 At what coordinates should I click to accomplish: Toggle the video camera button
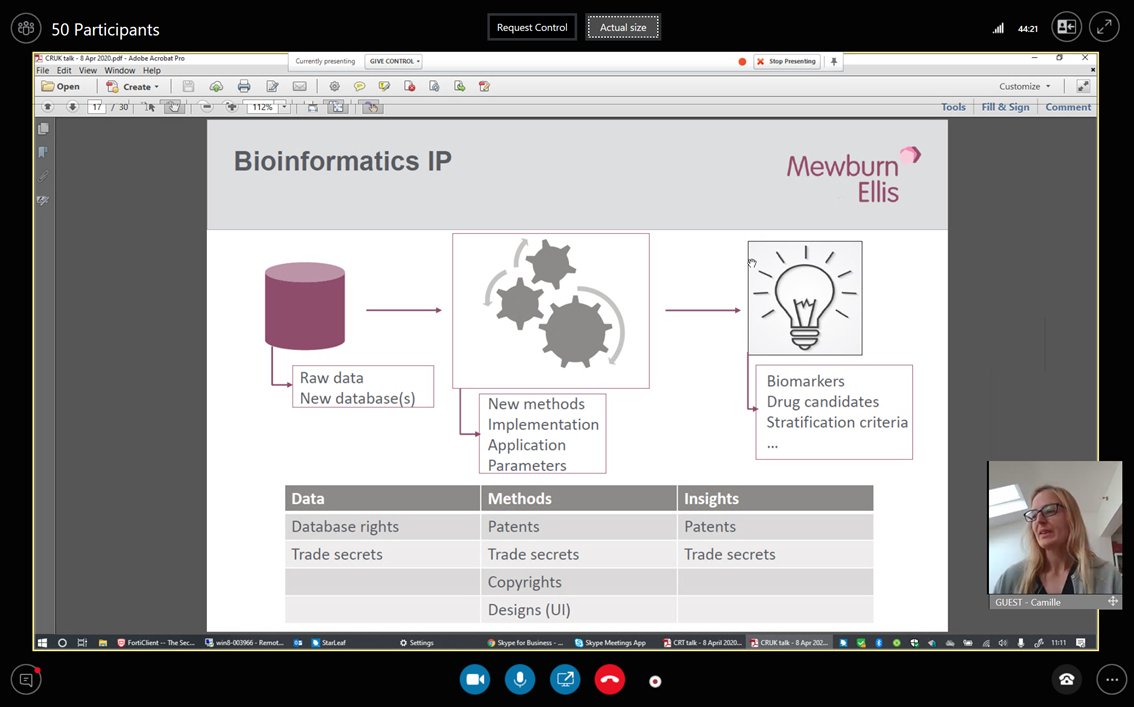(474, 680)
